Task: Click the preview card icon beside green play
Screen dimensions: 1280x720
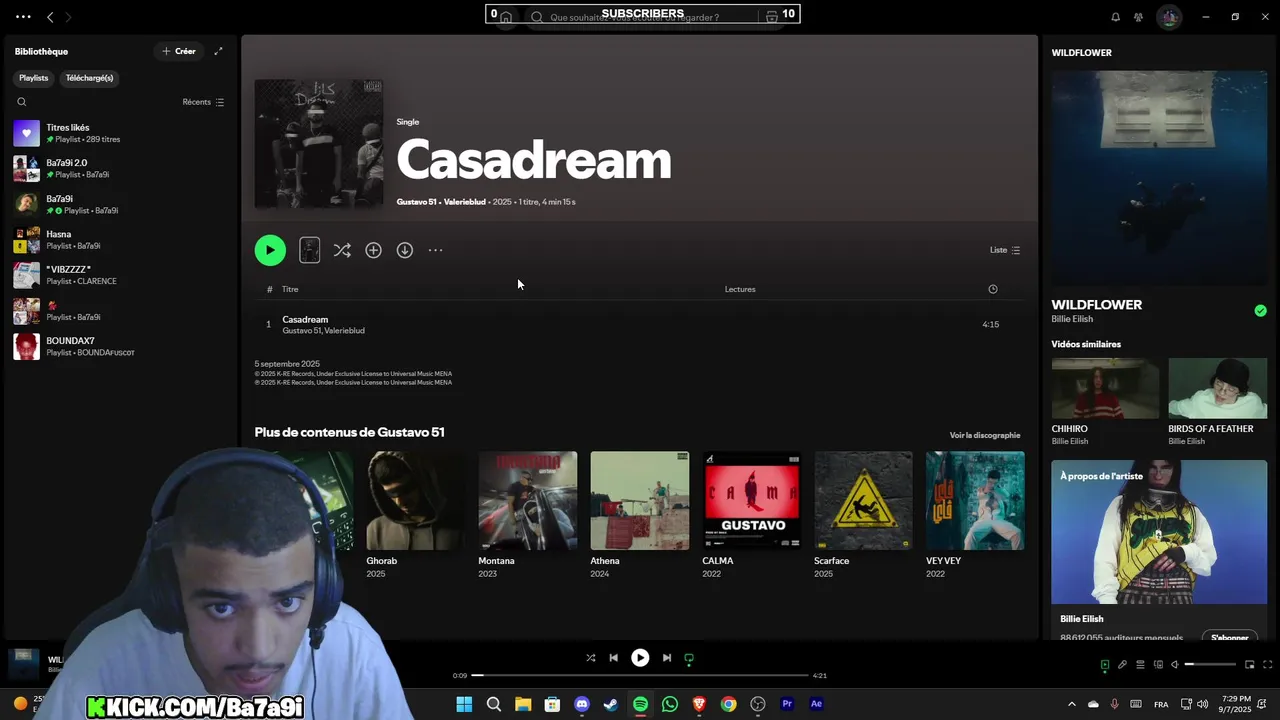Action: tap(310, 250)
